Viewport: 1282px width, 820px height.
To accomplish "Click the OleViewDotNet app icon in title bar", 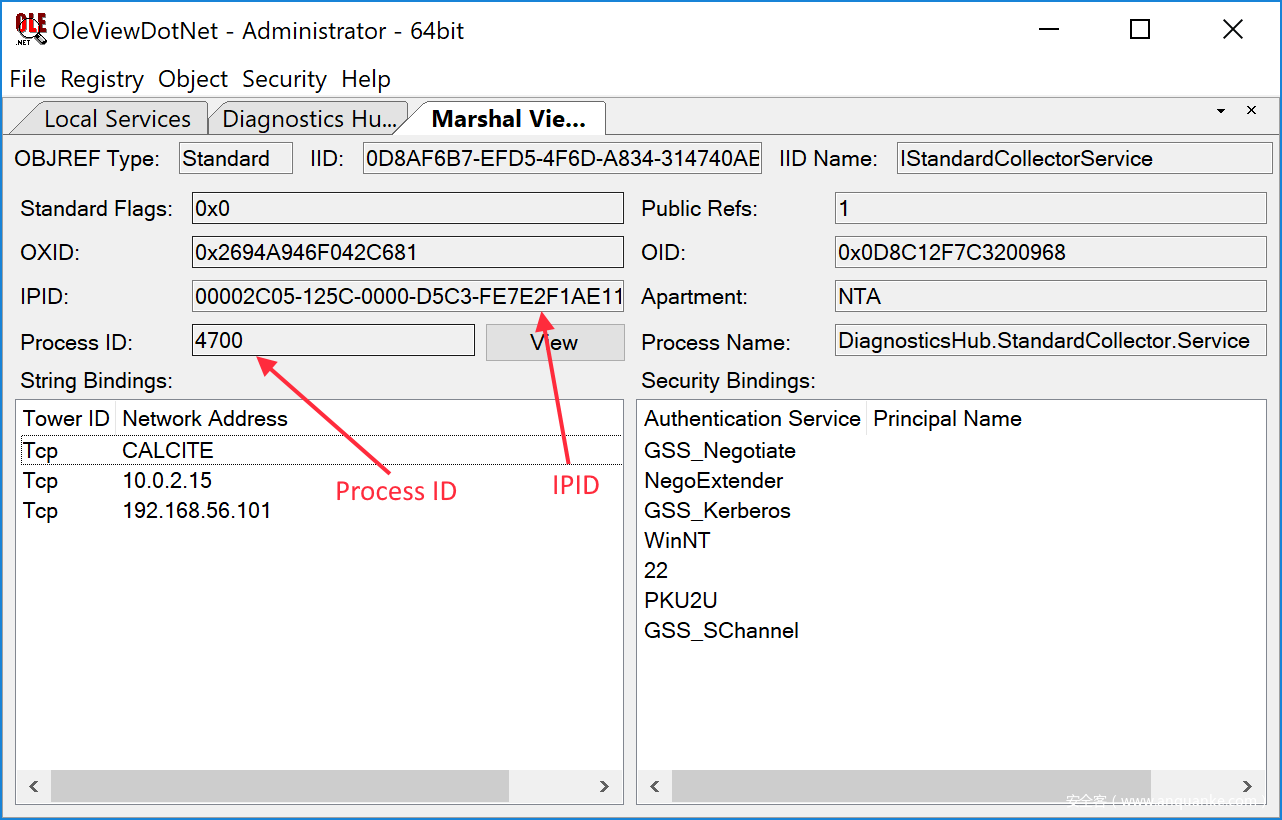I will [30, 29].
